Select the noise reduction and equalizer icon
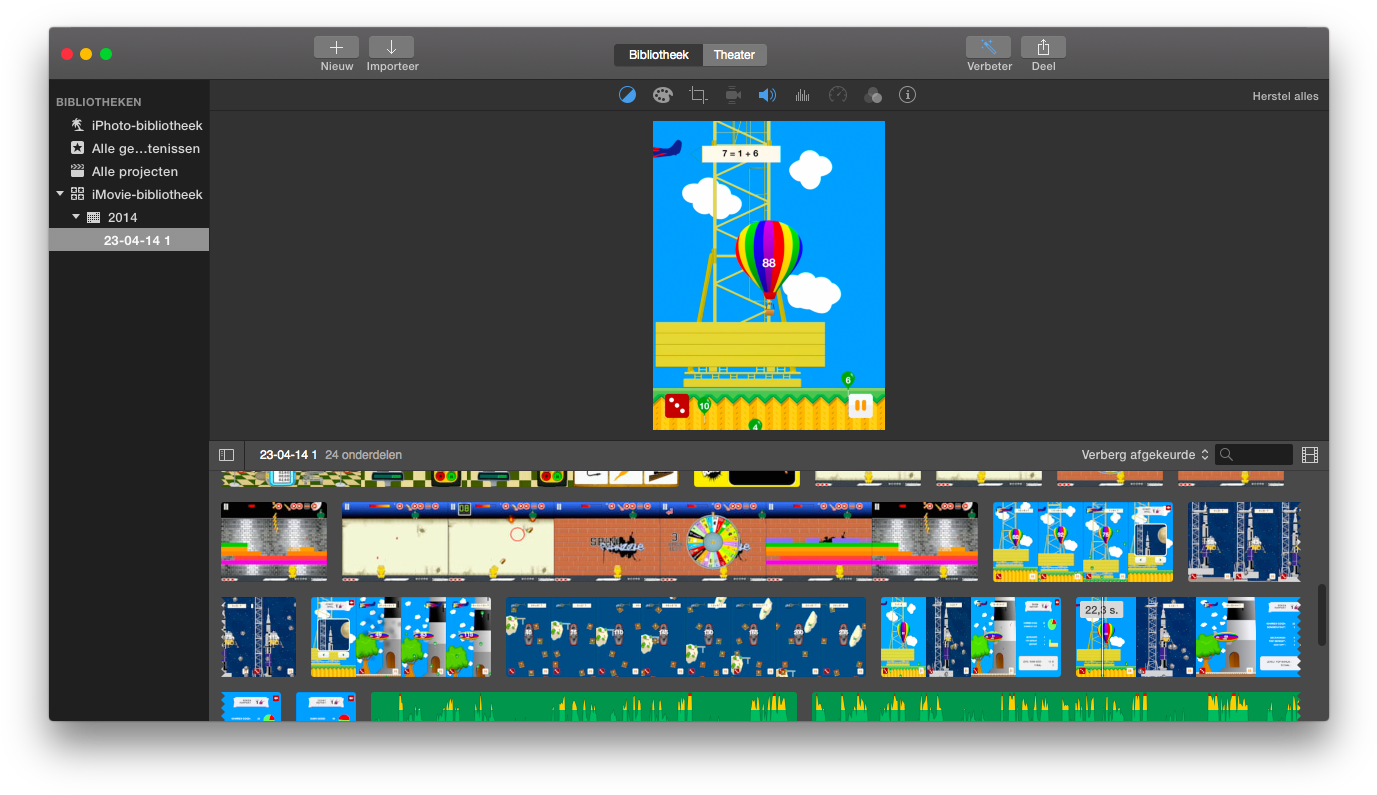The image size is (1377, 795). click(802, 95)
